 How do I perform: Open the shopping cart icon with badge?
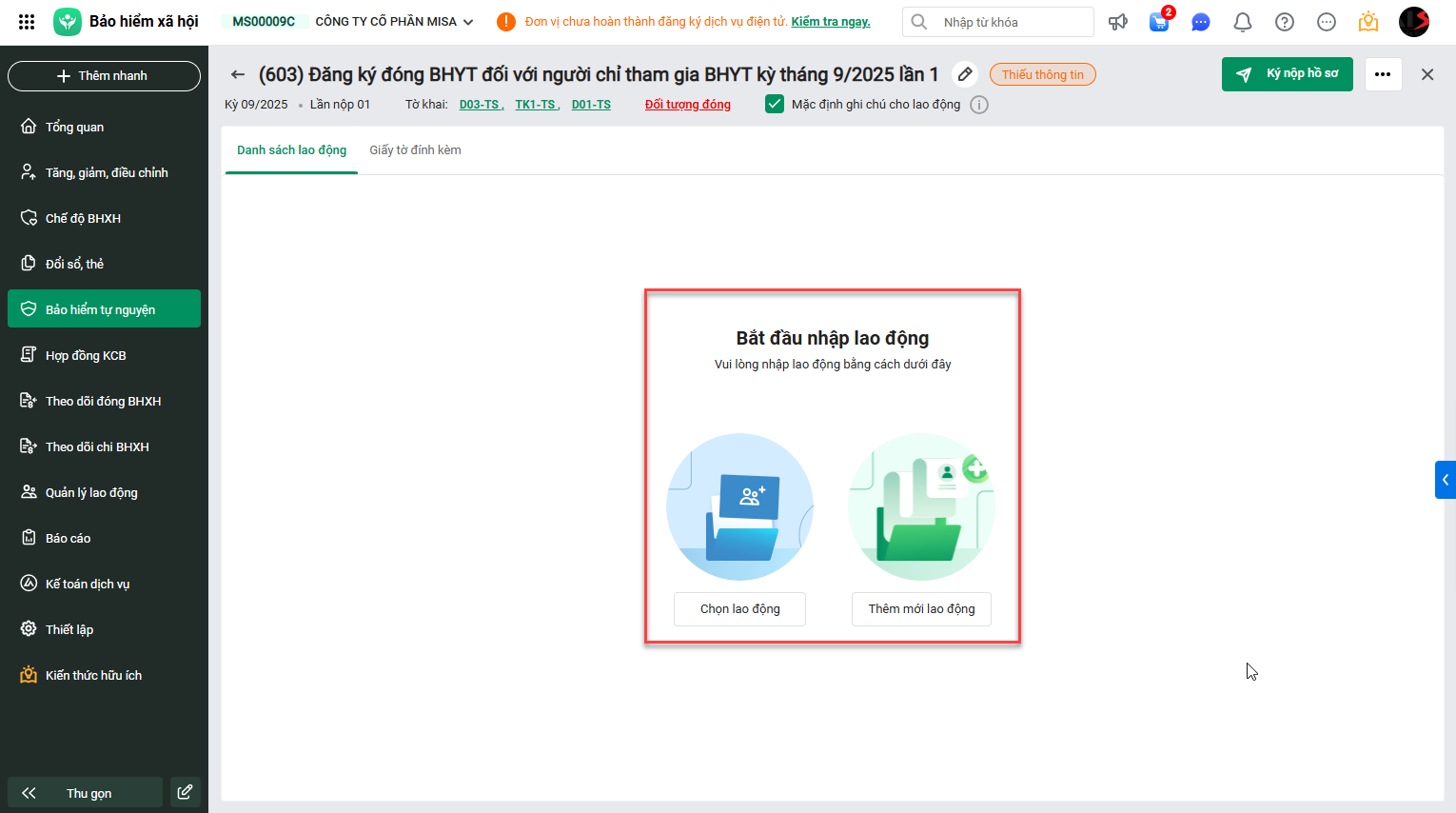click(1160, 21)
